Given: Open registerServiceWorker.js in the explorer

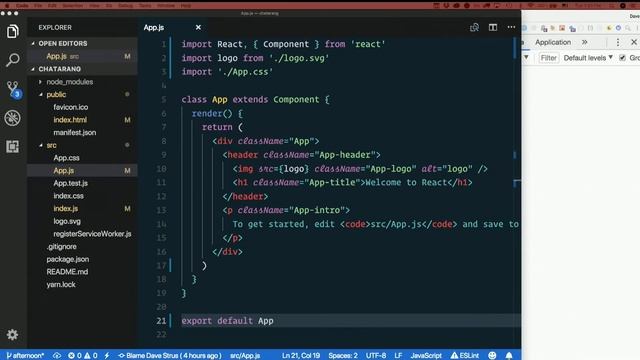Looking at the screenshot, I should pyautogui.click(x=92, y=234).
